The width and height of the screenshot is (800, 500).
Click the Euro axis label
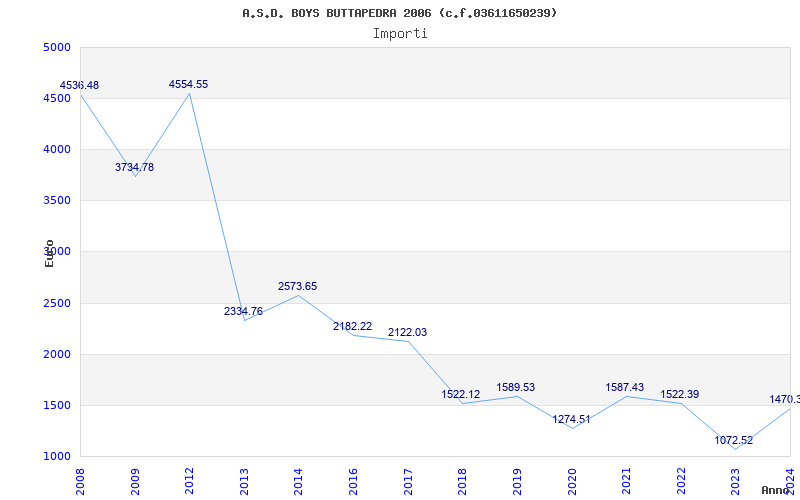[x=49, y=254]
